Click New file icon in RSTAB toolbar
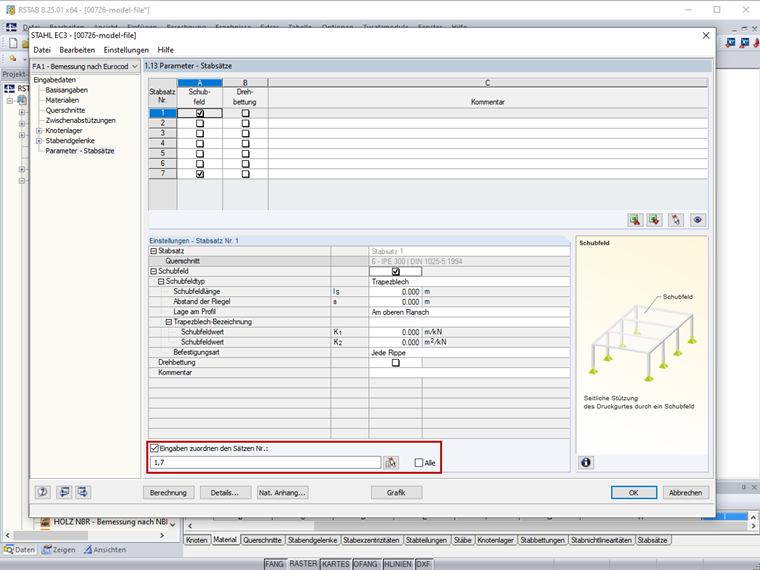 [13, 43]
